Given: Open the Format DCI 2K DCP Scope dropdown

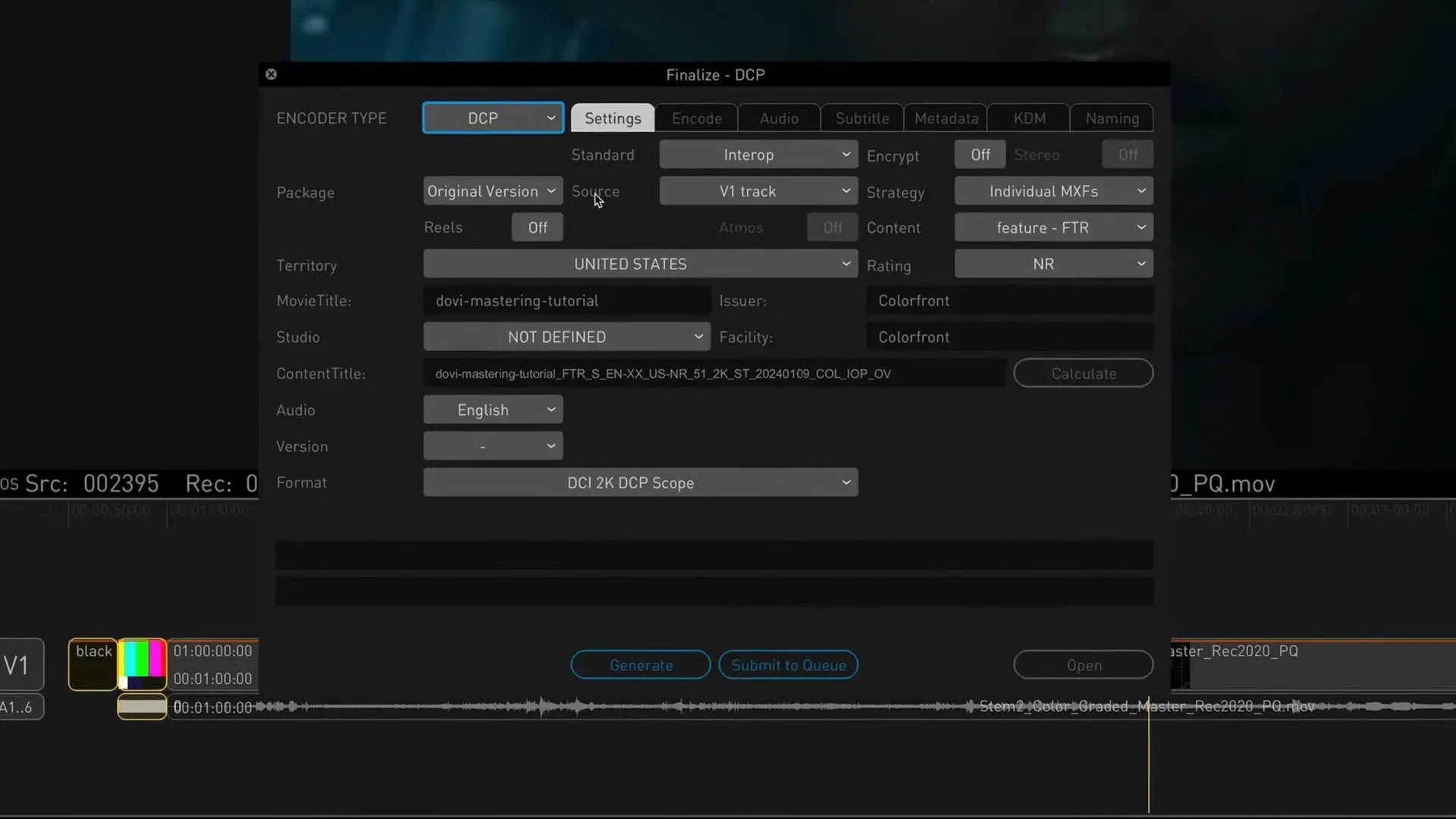Looking at the screenshot, I should pyautogui.click(x=640, y=483).
